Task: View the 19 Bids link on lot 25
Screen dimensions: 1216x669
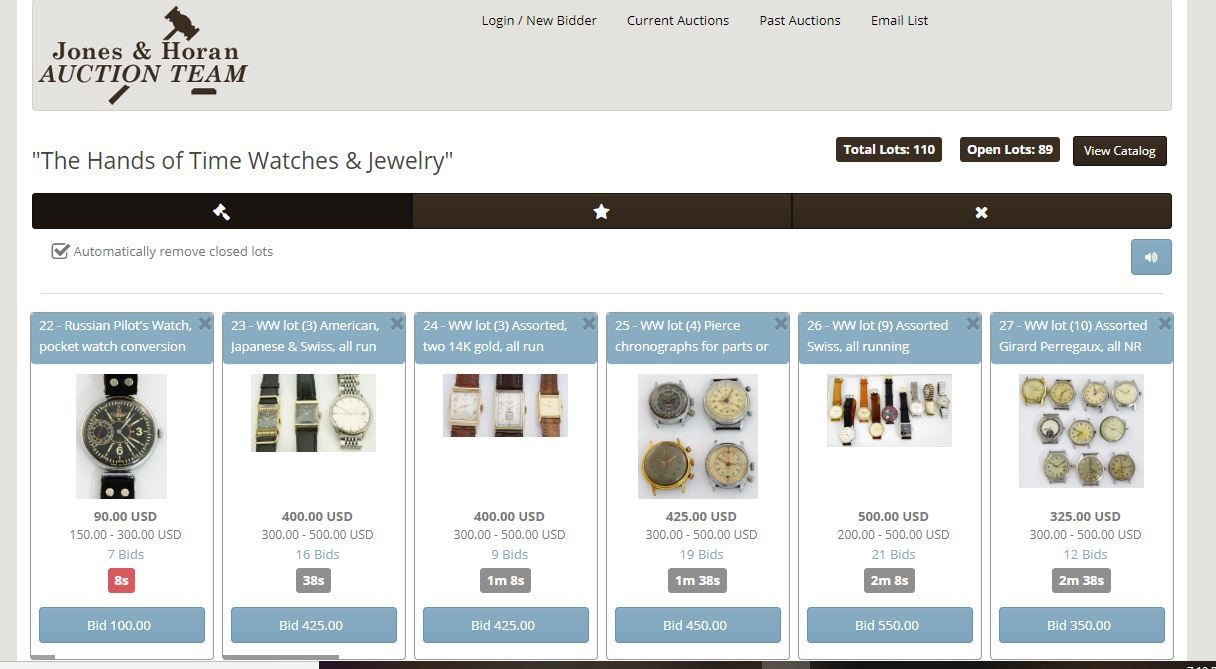Action: click(701, 554)
